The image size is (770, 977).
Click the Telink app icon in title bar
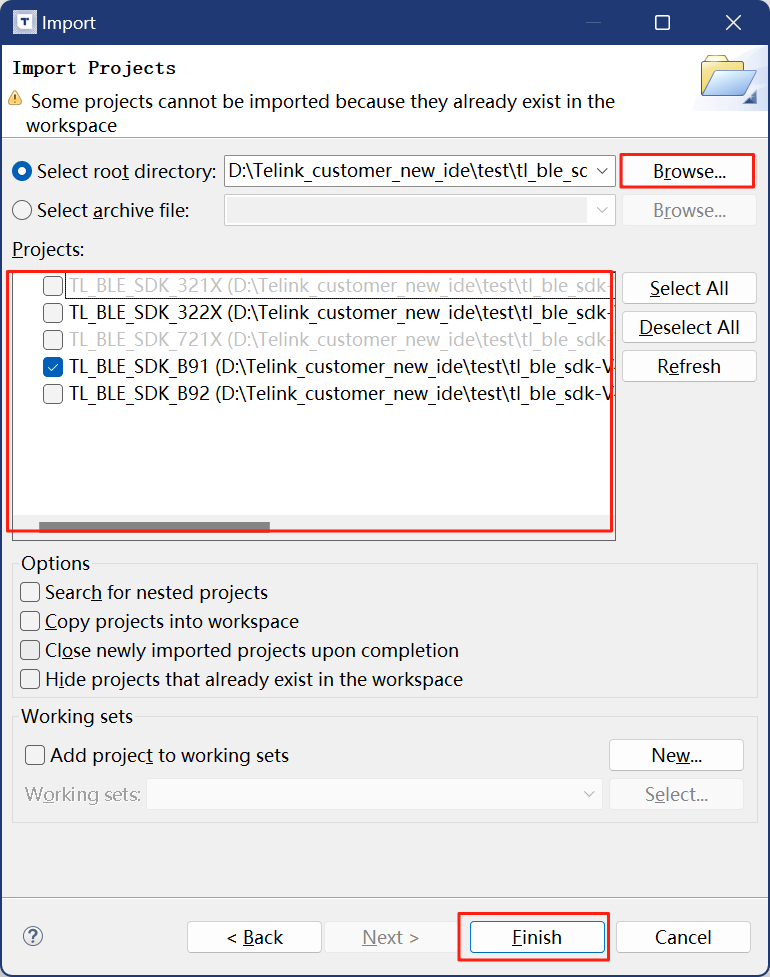click(x=23, y=22)
